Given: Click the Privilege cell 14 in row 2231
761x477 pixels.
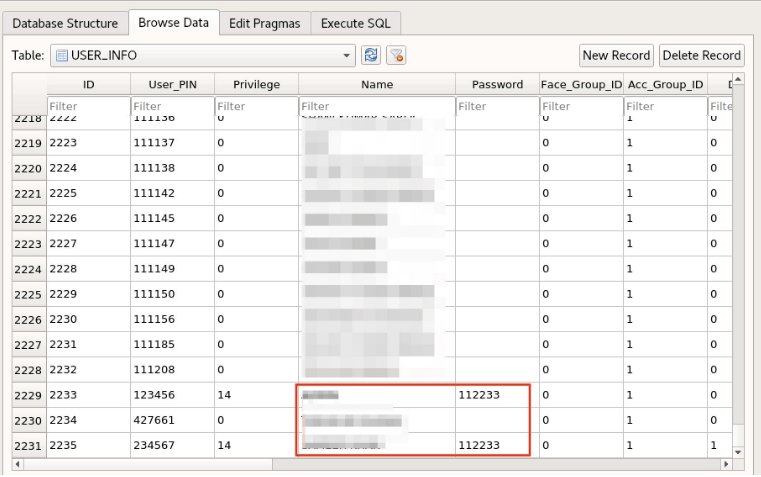Looking at the screenshot, I should click(256, 445).
